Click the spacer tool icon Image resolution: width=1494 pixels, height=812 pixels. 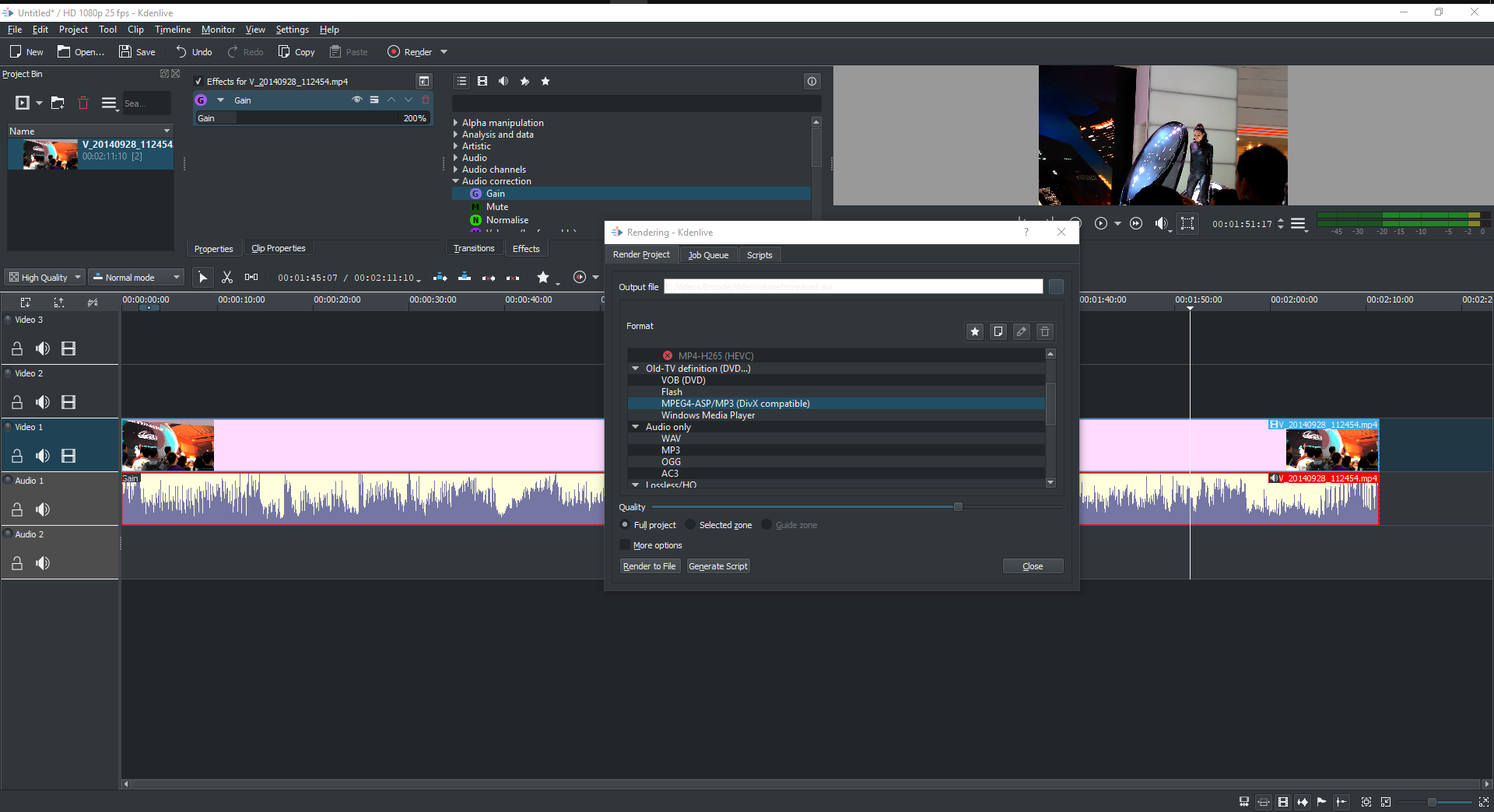pos(251,278)
